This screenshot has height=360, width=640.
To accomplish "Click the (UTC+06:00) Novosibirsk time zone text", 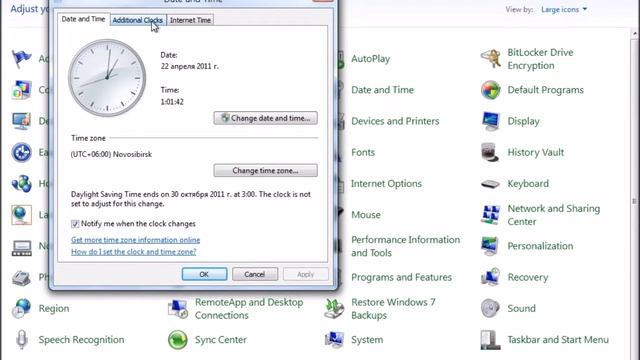I will pyautogui.click(x=111, y=154).
